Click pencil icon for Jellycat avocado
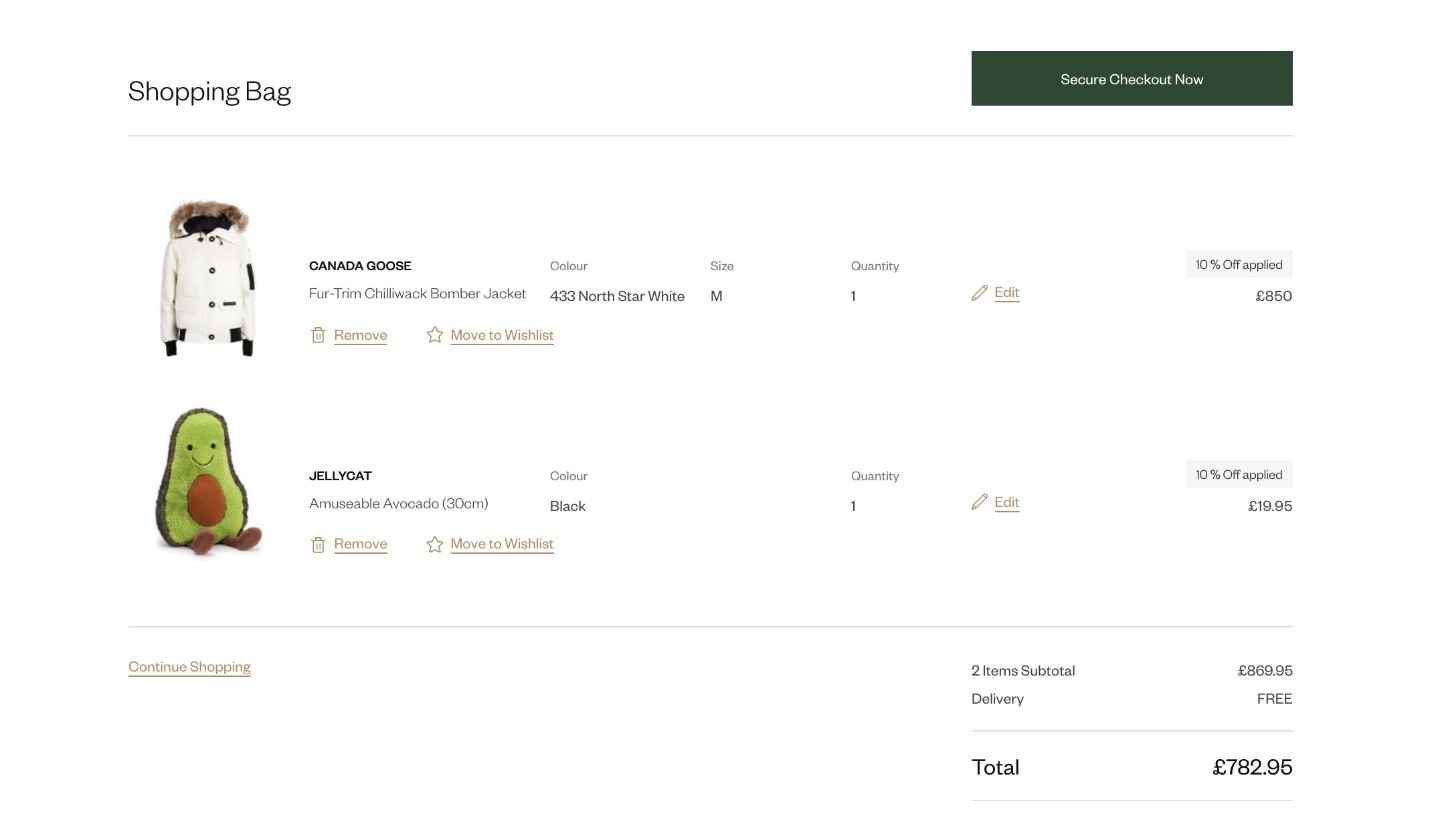 [x=979, y=502]
